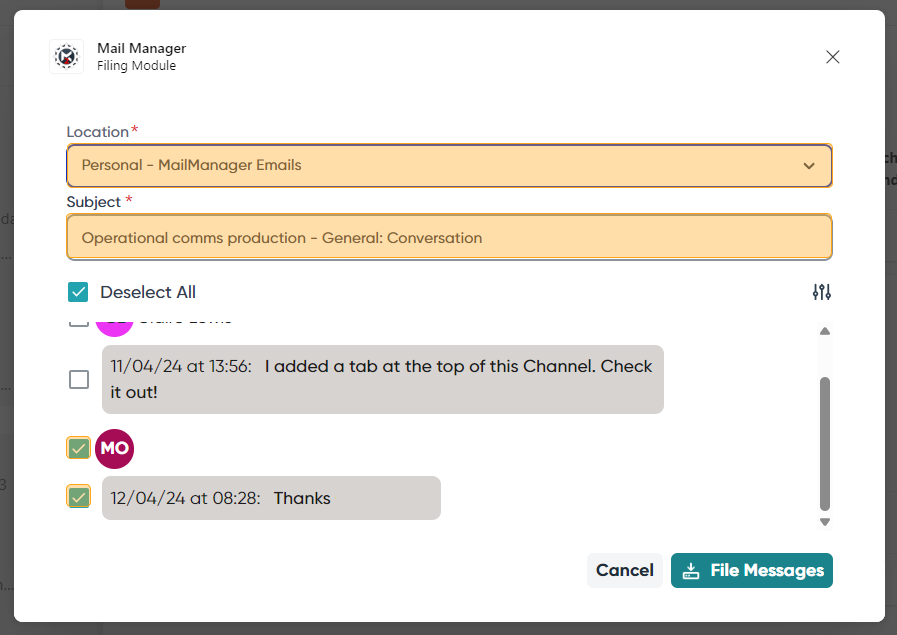Click the scroll up arrow in message list
The width and height of the screenshot is (897, 635).
(x=825, y=331)
